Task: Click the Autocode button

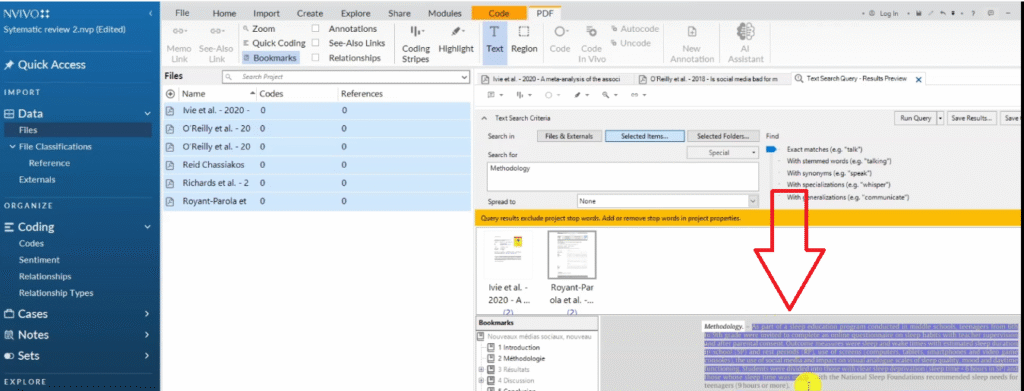Action: 635,29
